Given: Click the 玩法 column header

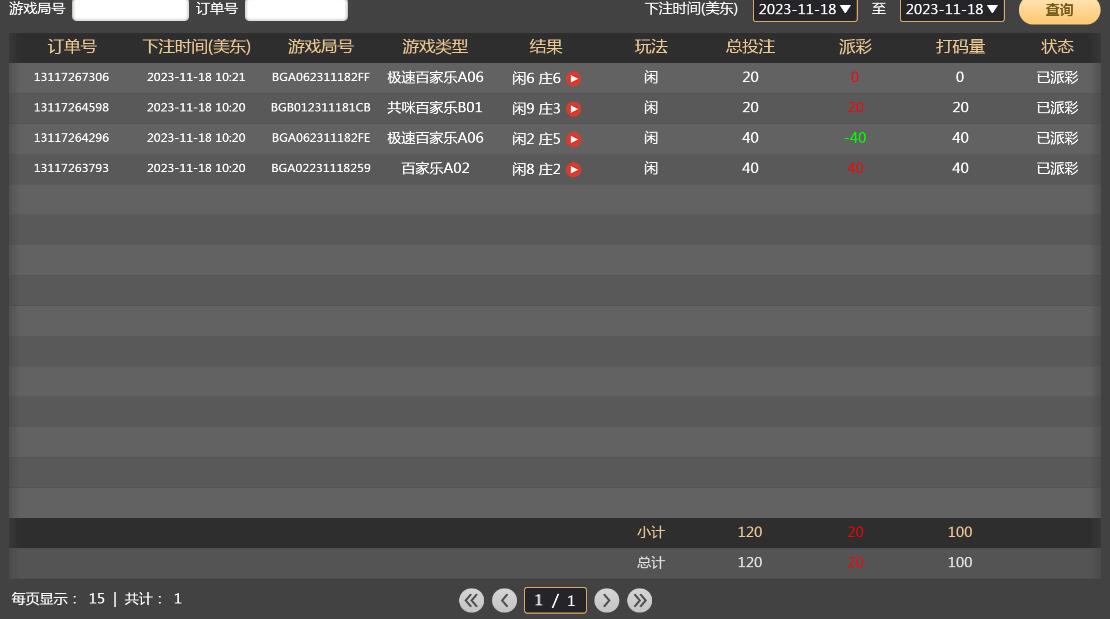Looking at the screenshot, I should tap(651, 47).
